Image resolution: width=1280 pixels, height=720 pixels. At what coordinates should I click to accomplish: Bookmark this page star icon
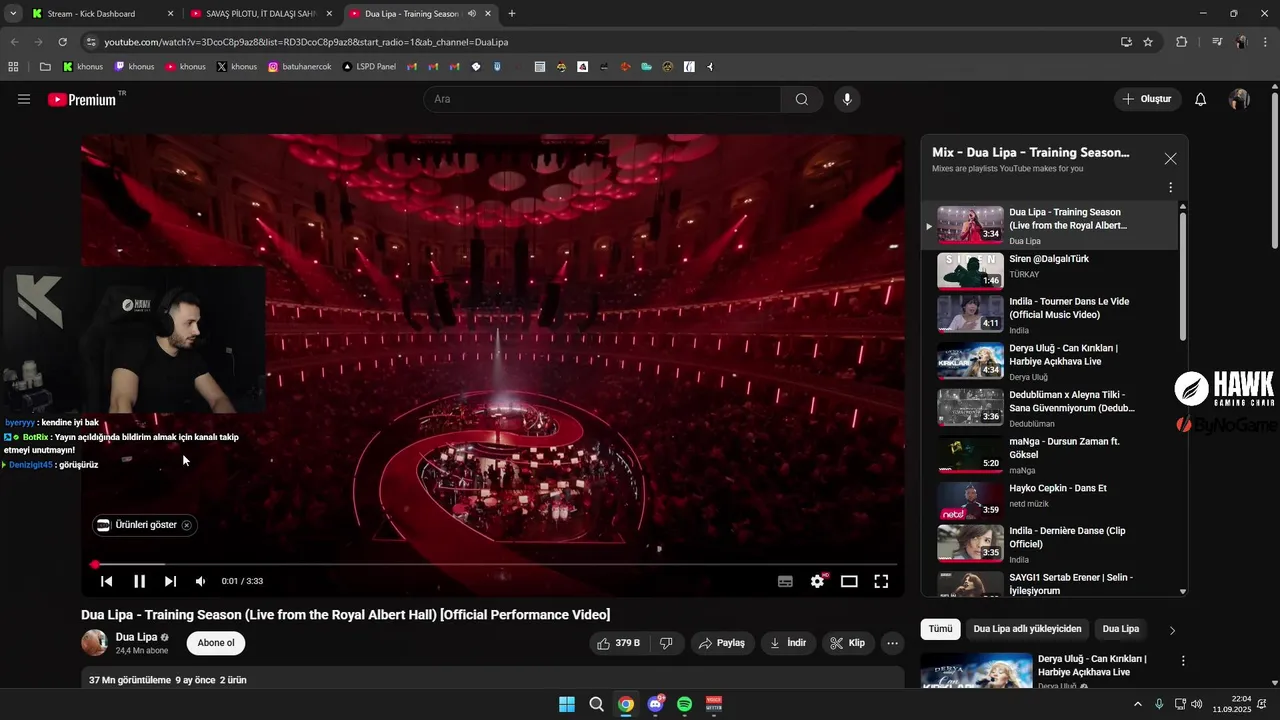pyautogui.click(x=1148, y=42)
